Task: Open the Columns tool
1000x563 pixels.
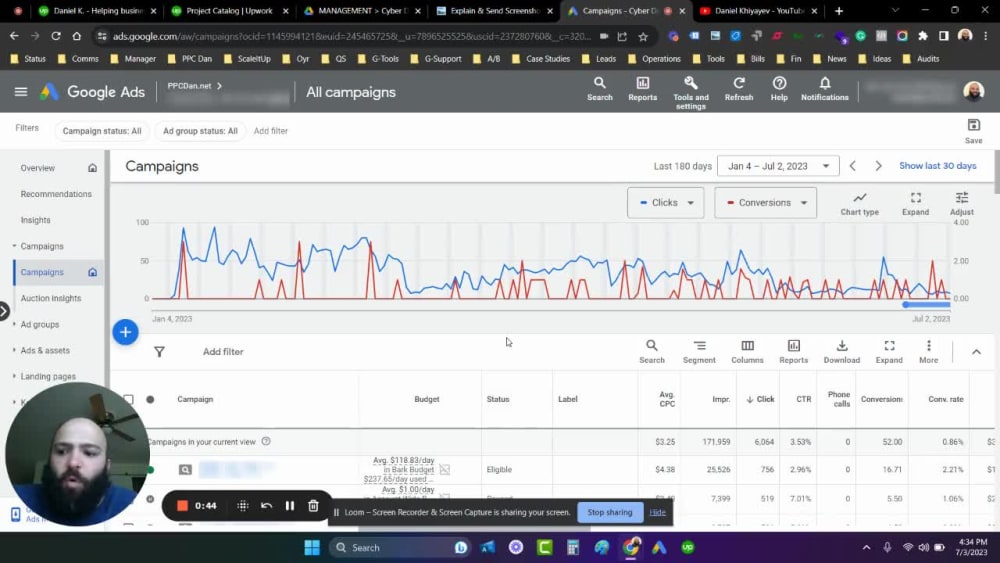Action: [747, 351]
